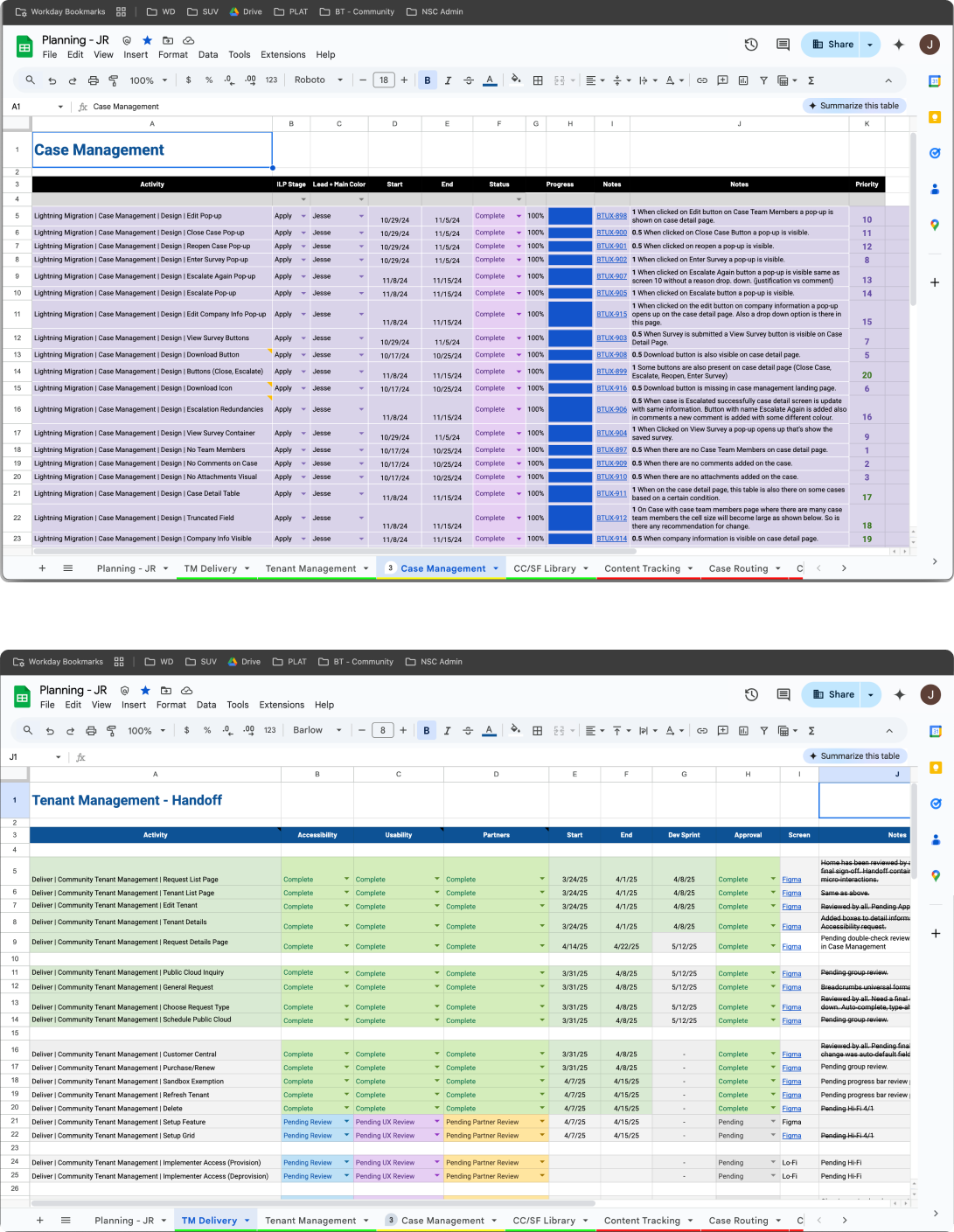This screenshot has width=954, height=1232.
Task: Open Insert menu in Tenant Management window
Action: click(134, 705)
